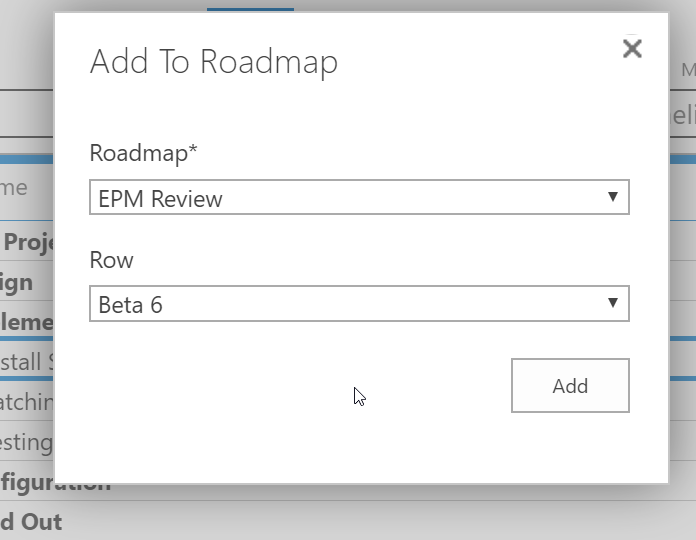696x540 pixels.
Task: Click the Row dropdown arrow
Action: click(613, 303)
